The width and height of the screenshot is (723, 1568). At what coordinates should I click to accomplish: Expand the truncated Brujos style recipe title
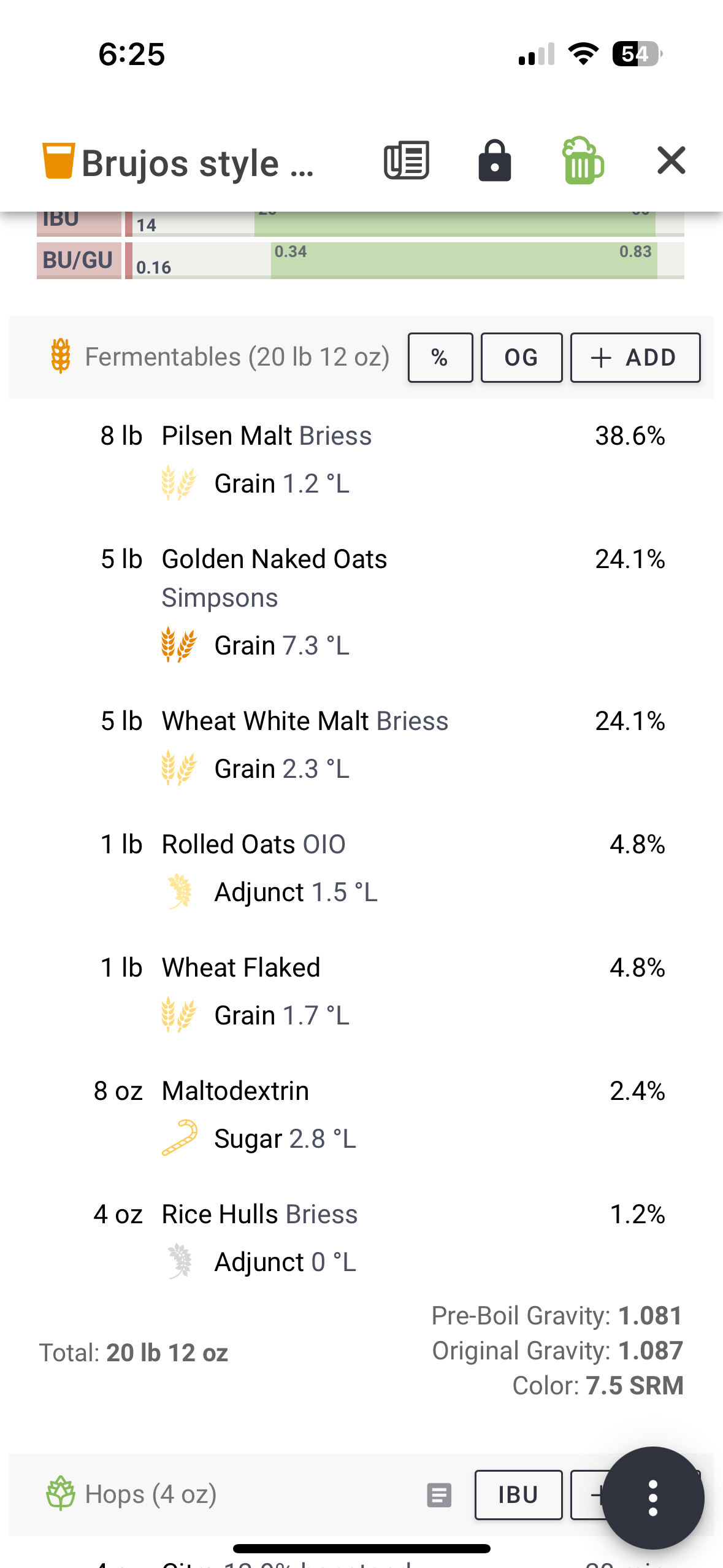click(197, 163)
